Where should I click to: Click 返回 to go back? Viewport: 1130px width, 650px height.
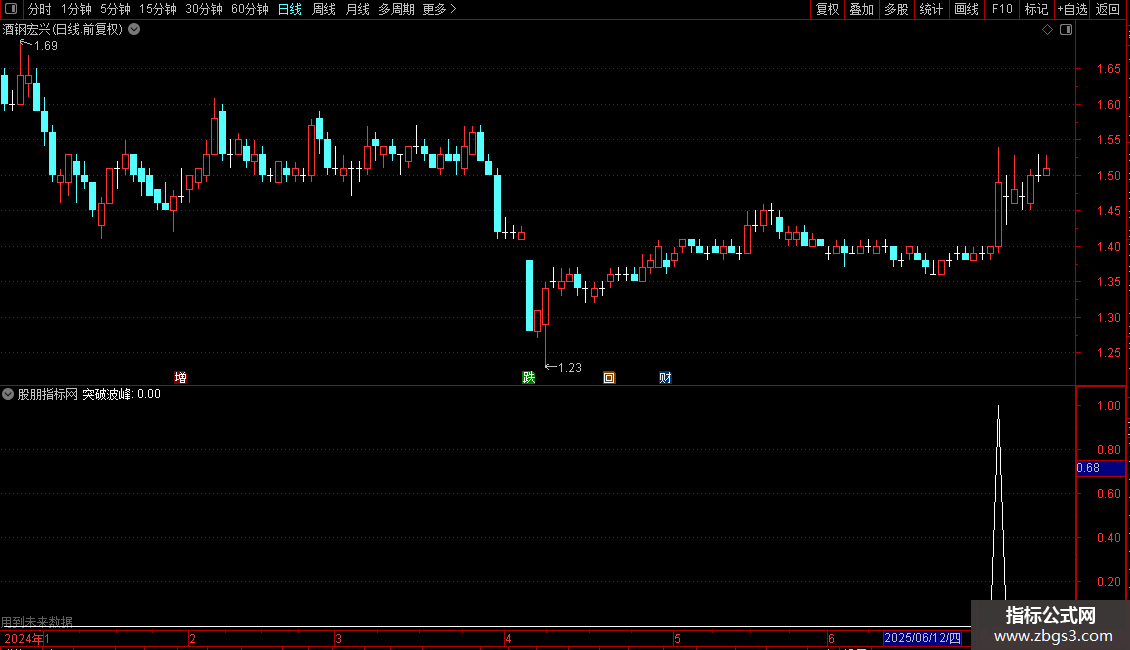[x=1108, y=9]
